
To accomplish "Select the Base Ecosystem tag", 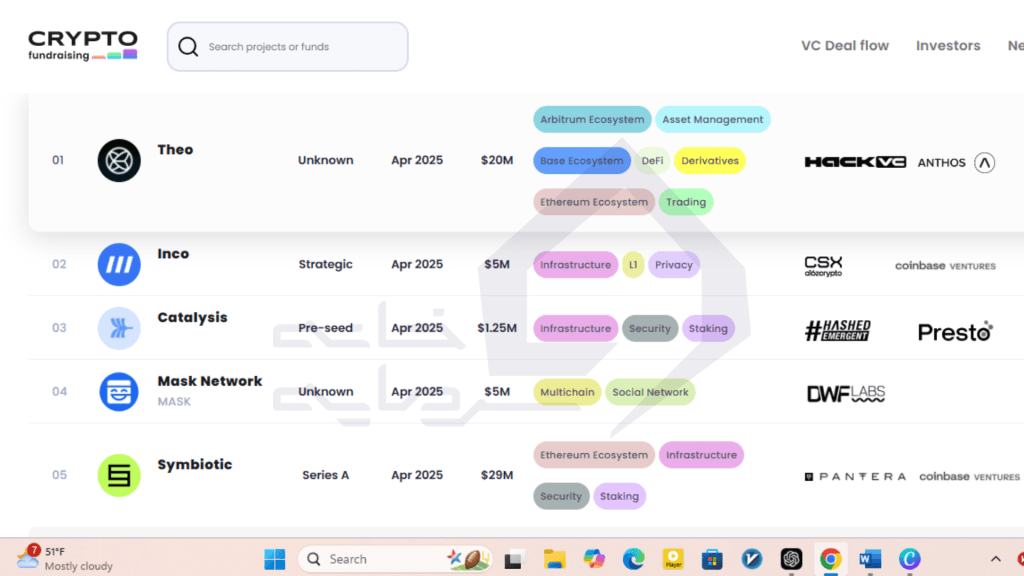I will click(581, 161).
